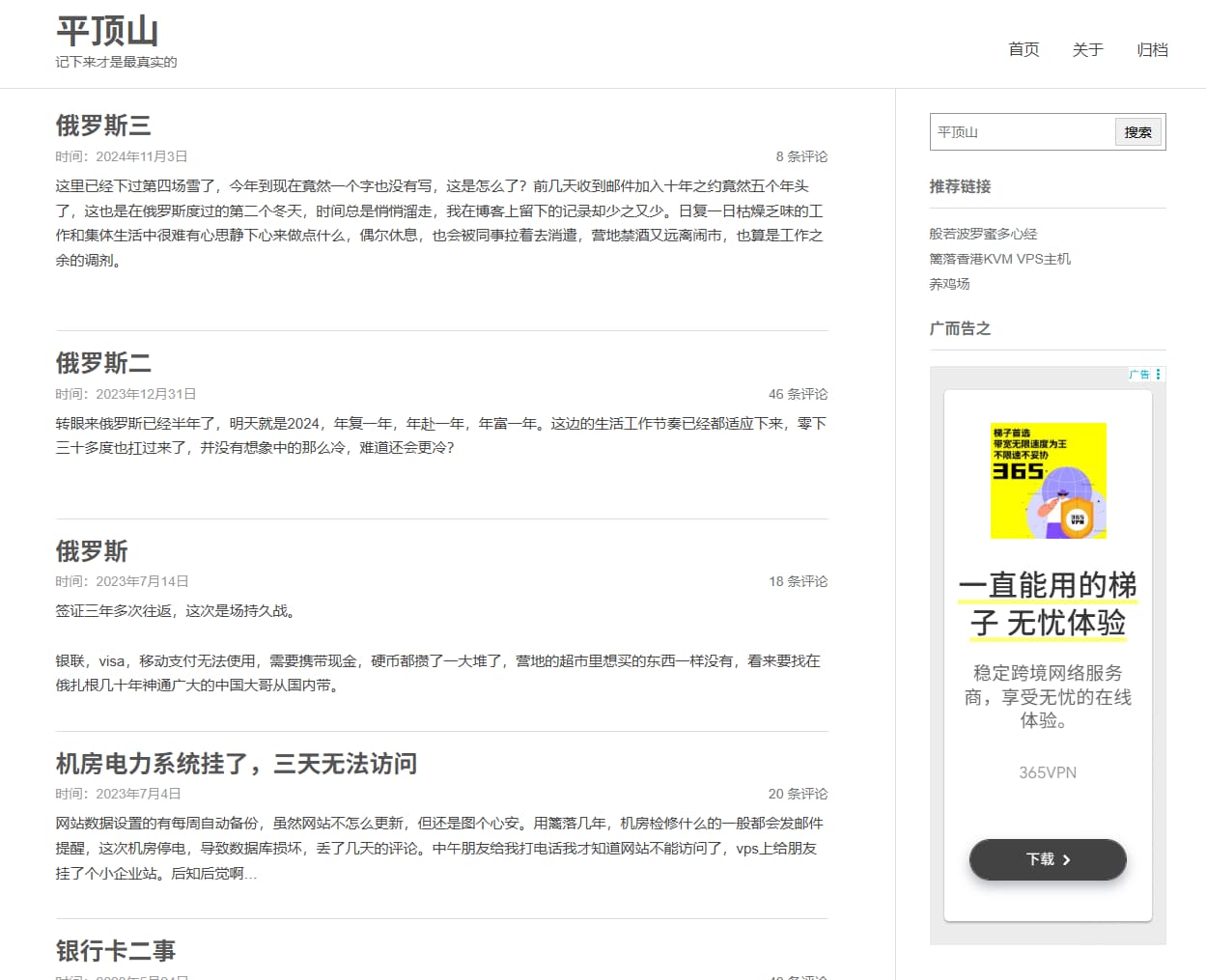Viewport: 1206px width, 980px height.
Task: Visit the 篱落香港KVM VPS主机 link
Action: click(999, 259)
